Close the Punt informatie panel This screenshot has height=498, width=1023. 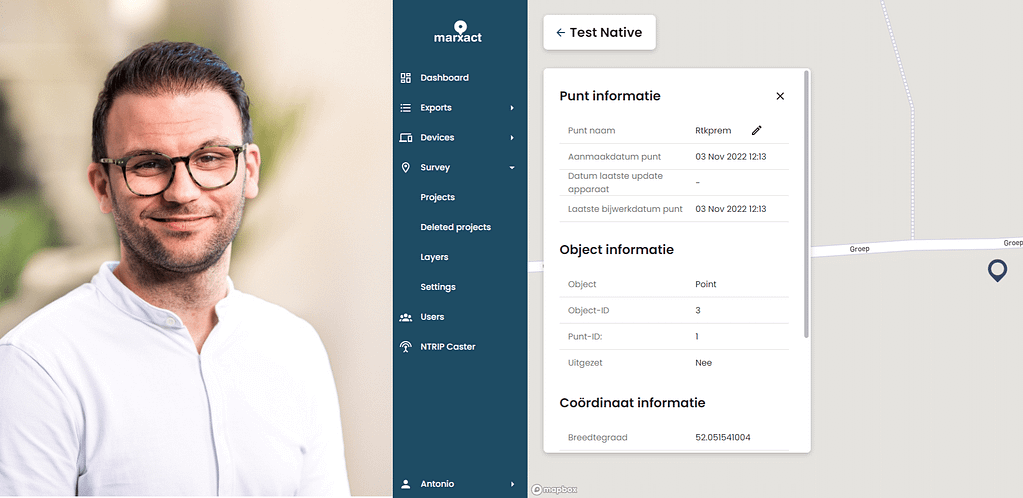click(x=780, y=96)
